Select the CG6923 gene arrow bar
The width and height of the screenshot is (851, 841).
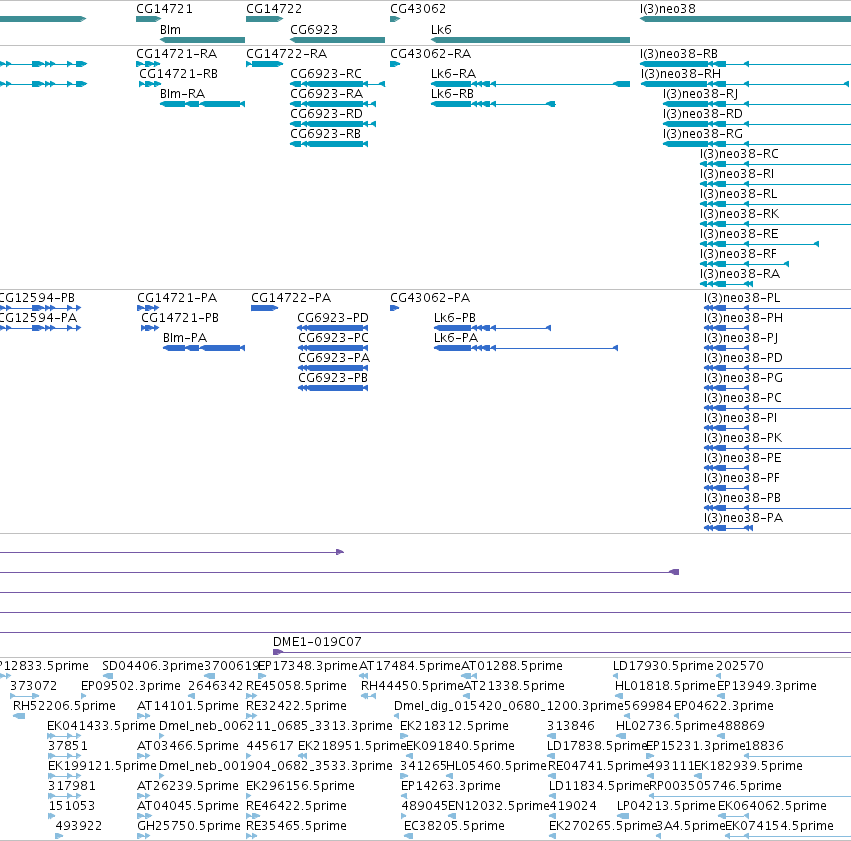(x=338, y=40)
